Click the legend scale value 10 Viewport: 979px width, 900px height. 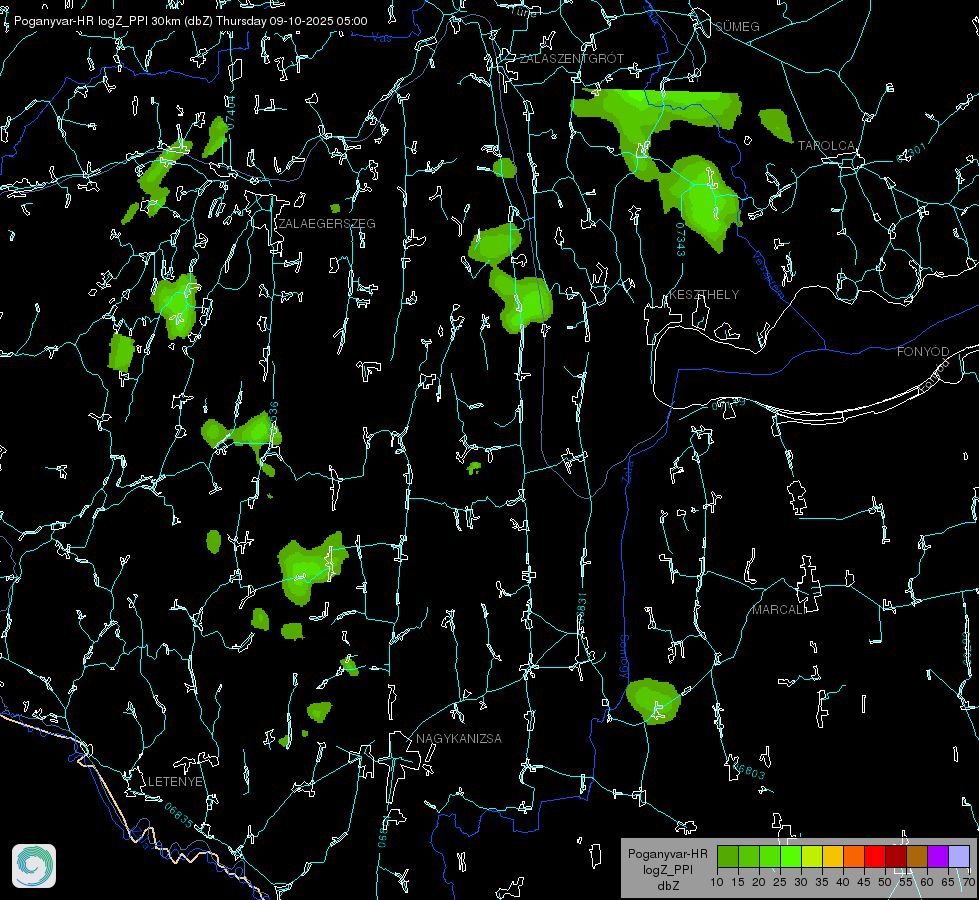(x=717, y=882)
